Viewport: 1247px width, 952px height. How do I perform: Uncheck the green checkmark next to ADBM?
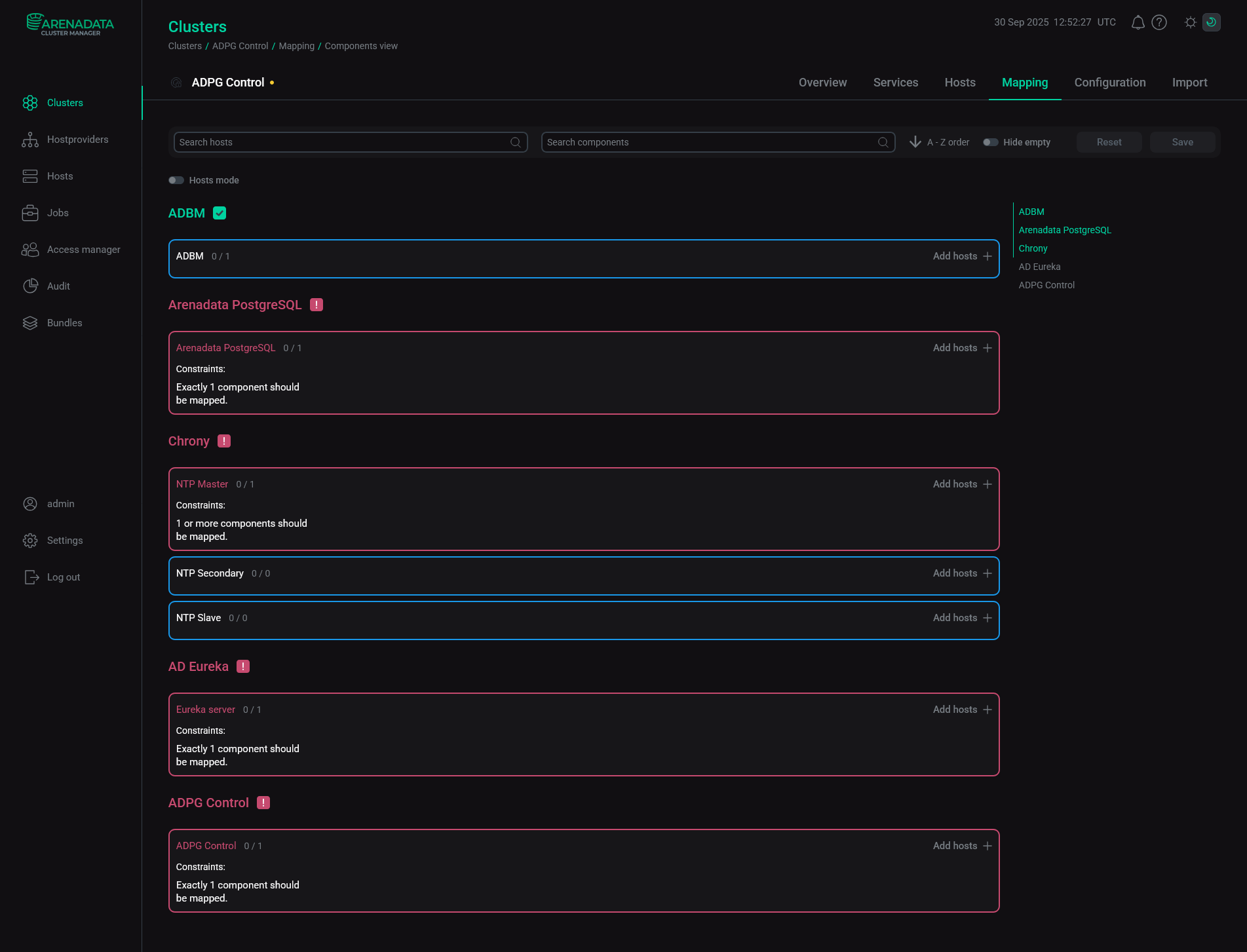pos(220,213)
